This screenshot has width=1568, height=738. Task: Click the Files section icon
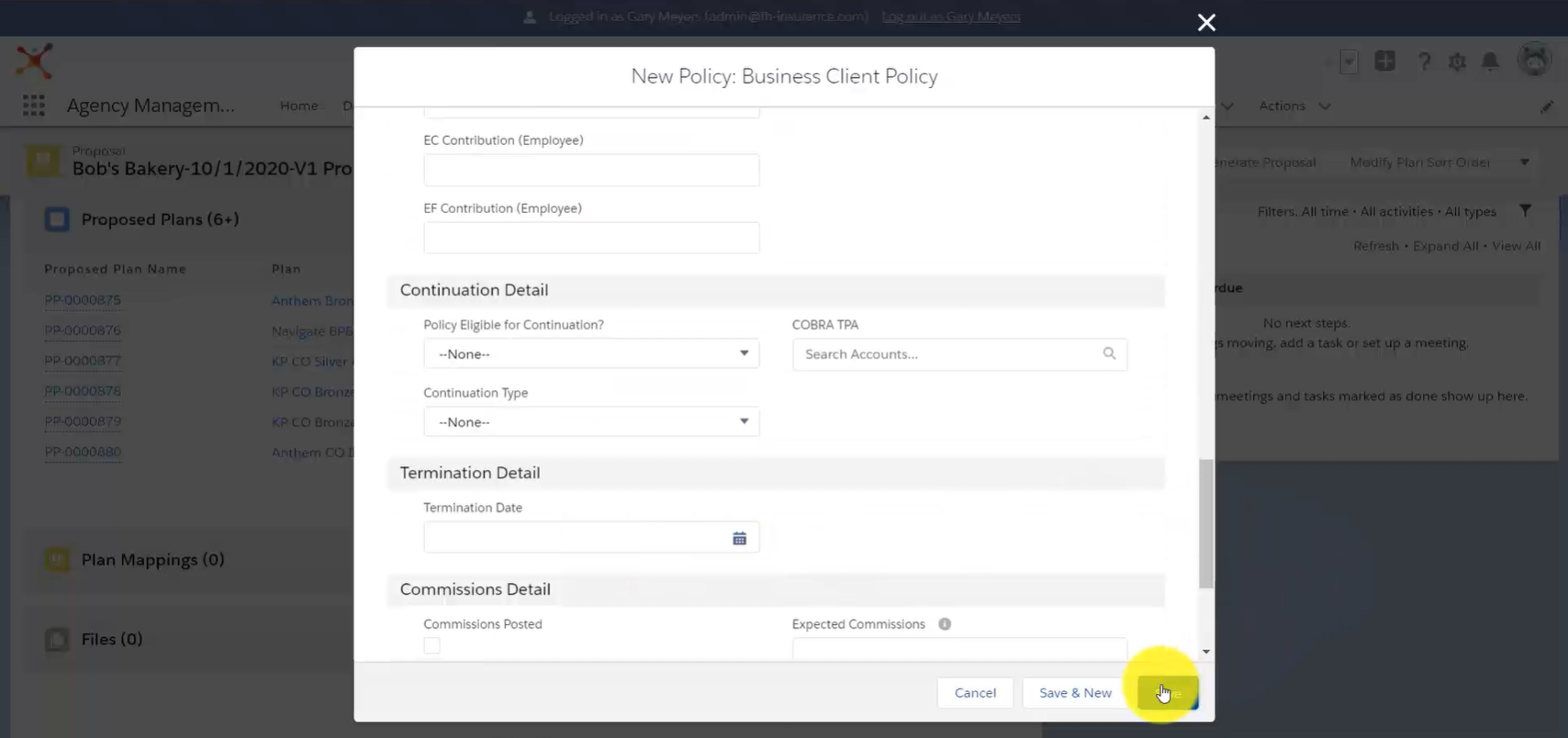(x=57, y=639)
